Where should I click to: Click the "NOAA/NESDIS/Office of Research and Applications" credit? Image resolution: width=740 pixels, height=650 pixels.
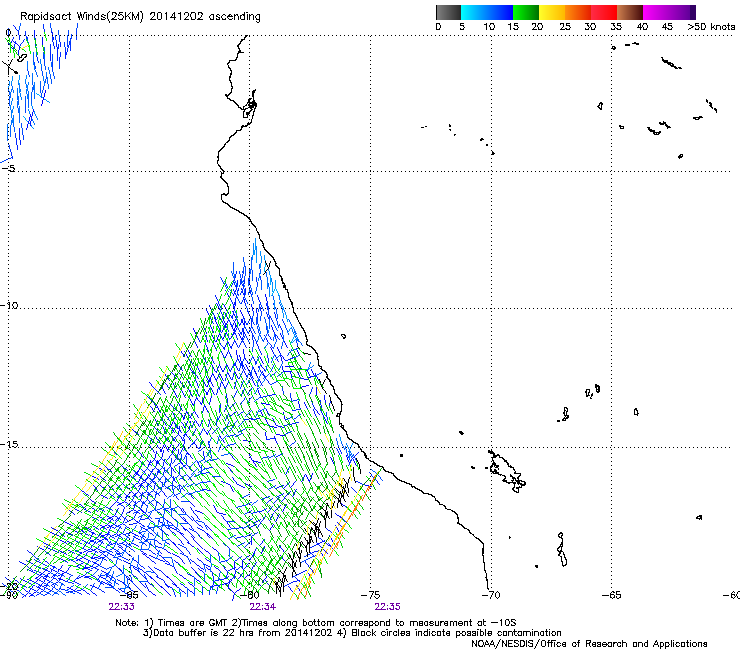click(589, 644)
